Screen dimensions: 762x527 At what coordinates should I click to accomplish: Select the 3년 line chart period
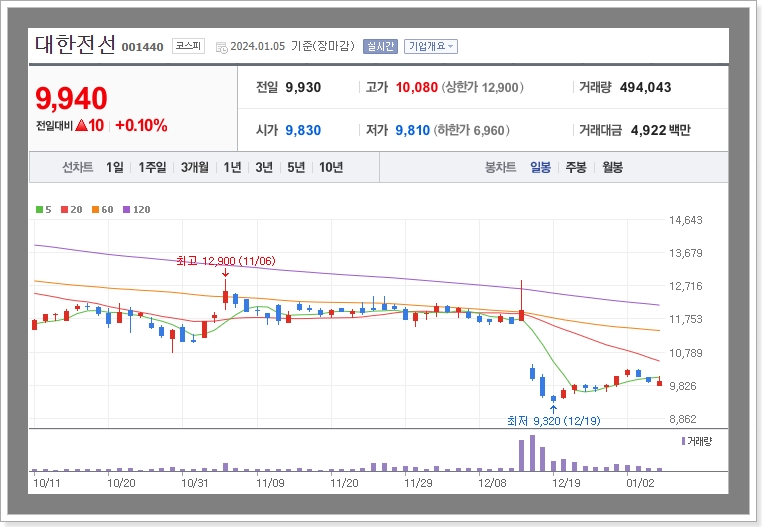point(264,167)
